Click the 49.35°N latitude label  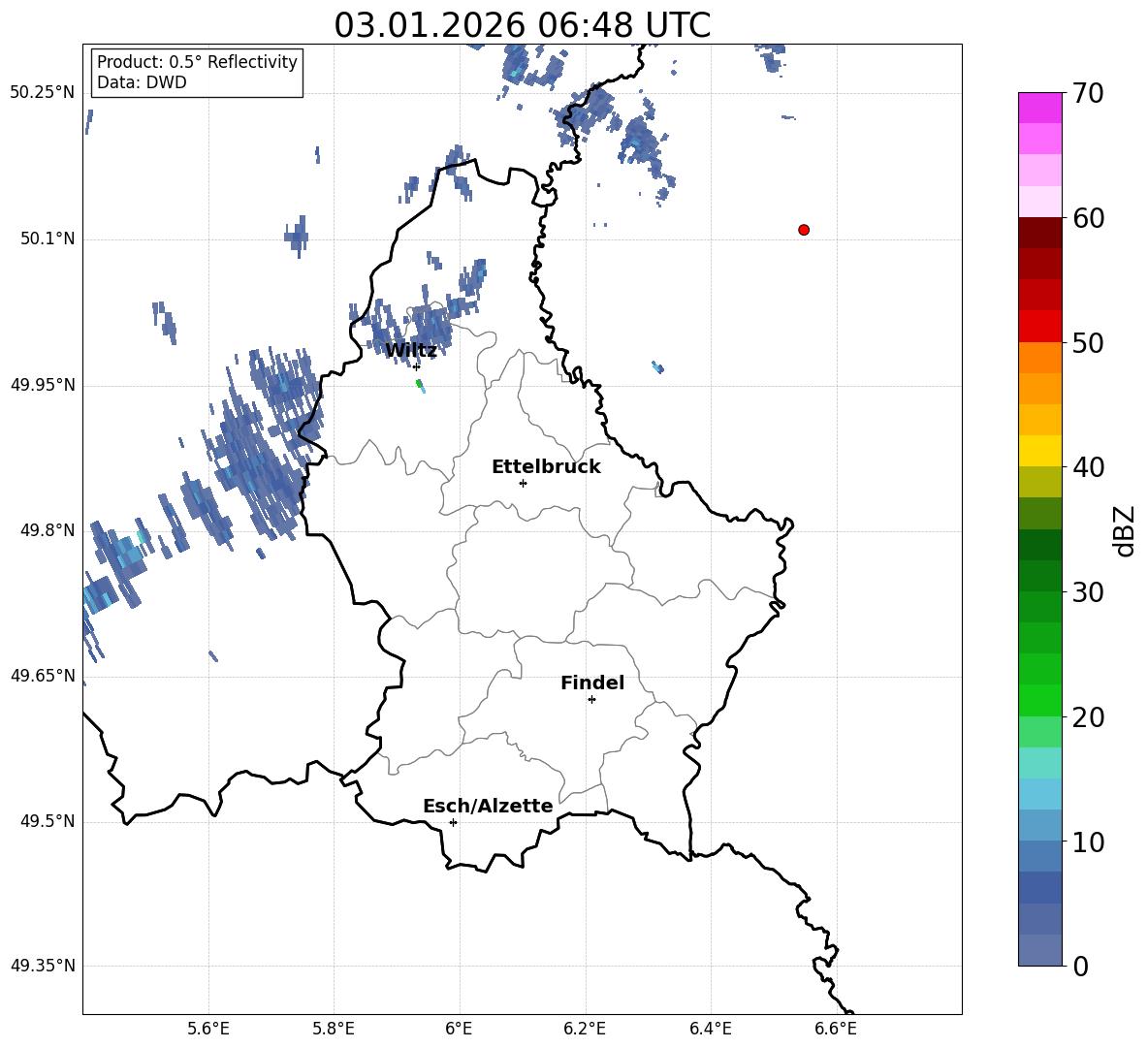pos(42,966)
